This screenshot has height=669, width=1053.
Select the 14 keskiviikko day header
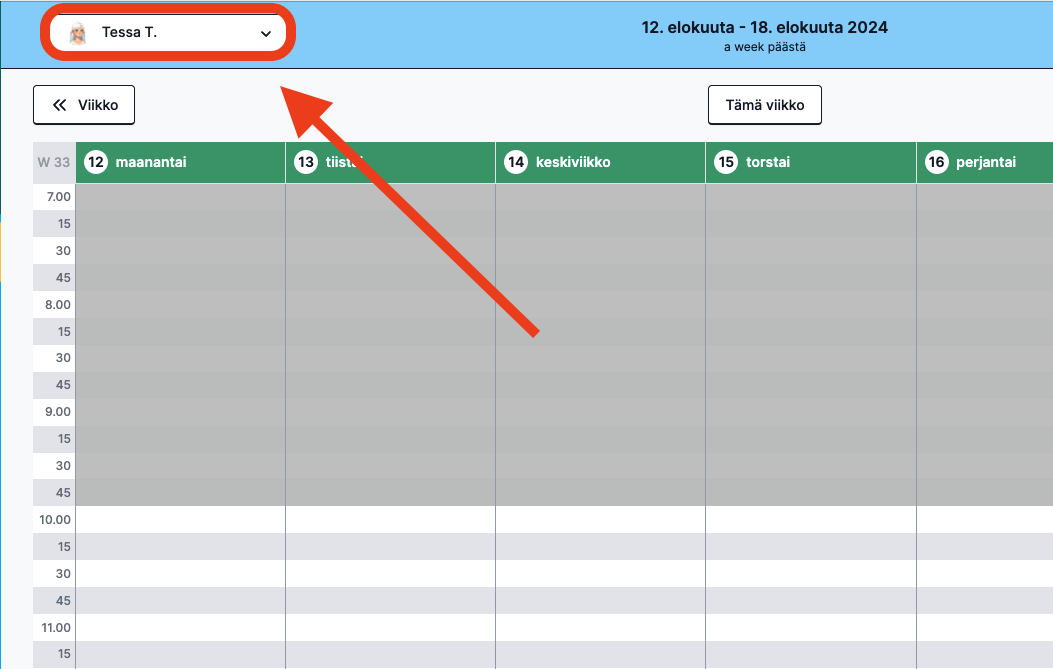601,163
